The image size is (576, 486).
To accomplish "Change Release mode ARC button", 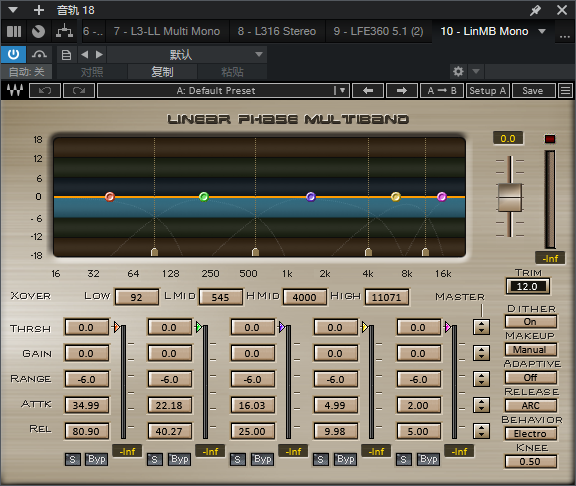I will (x=530, y=406).
